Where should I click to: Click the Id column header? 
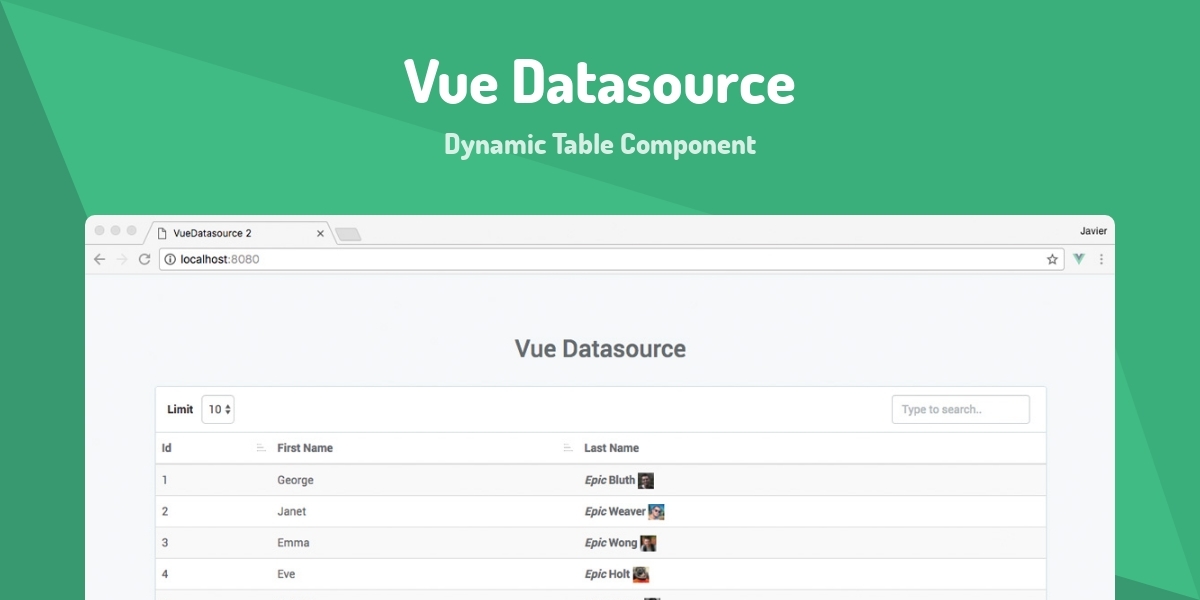[x=167, y=448]
